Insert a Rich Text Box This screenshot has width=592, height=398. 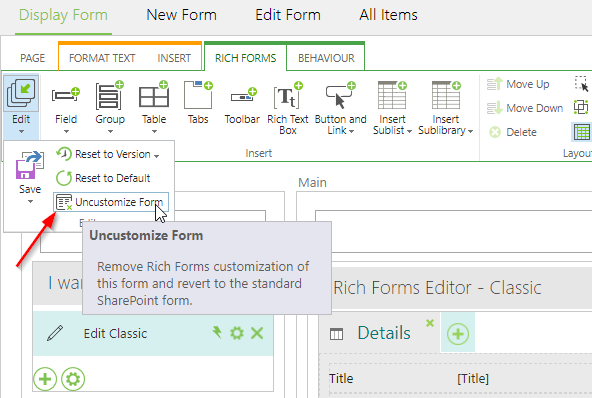(288, 108)
